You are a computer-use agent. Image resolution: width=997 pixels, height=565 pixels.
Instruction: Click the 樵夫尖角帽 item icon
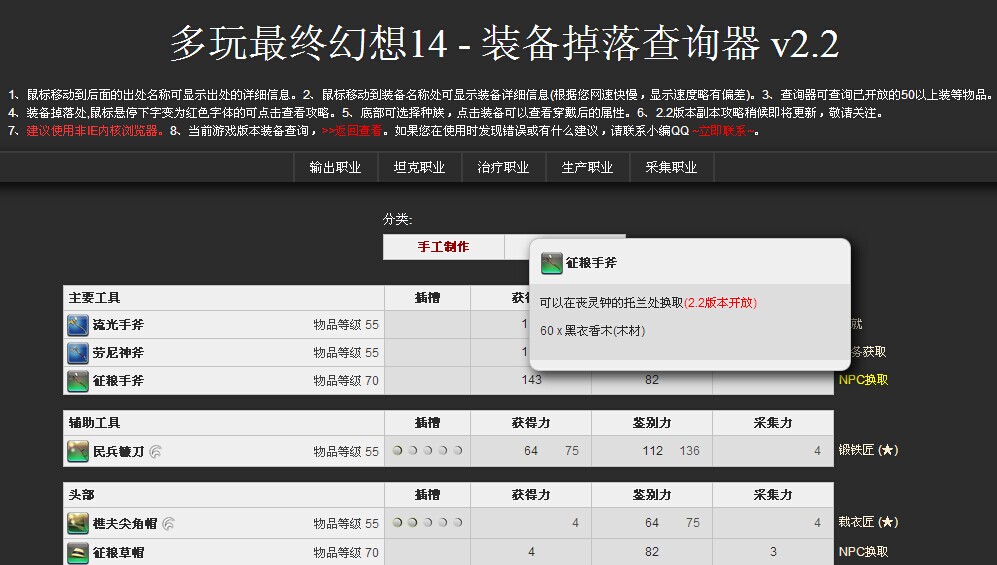click(78, 523)
